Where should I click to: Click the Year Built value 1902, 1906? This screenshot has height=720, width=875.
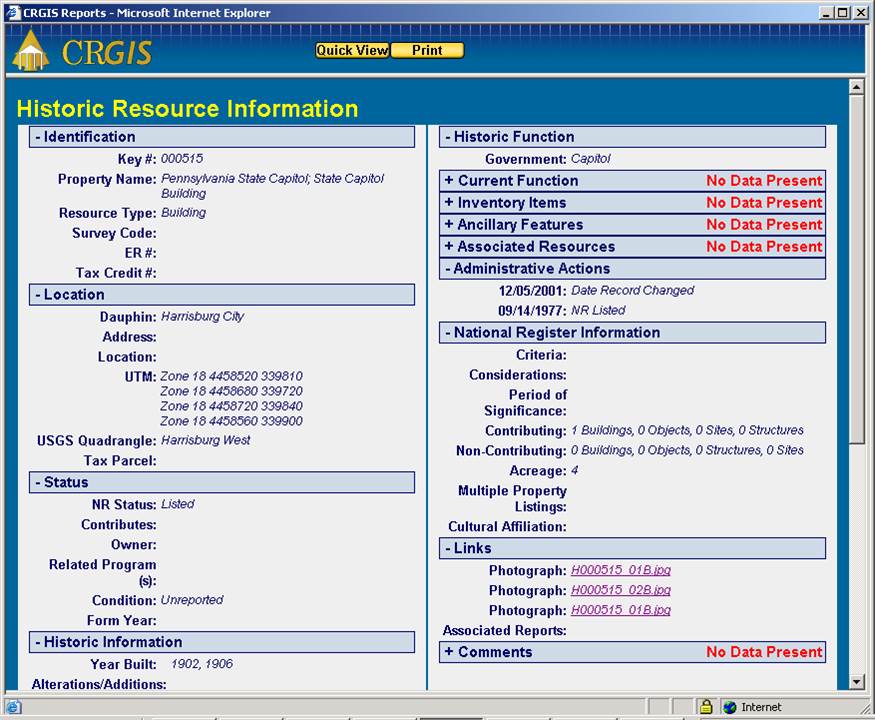(202, 664)
